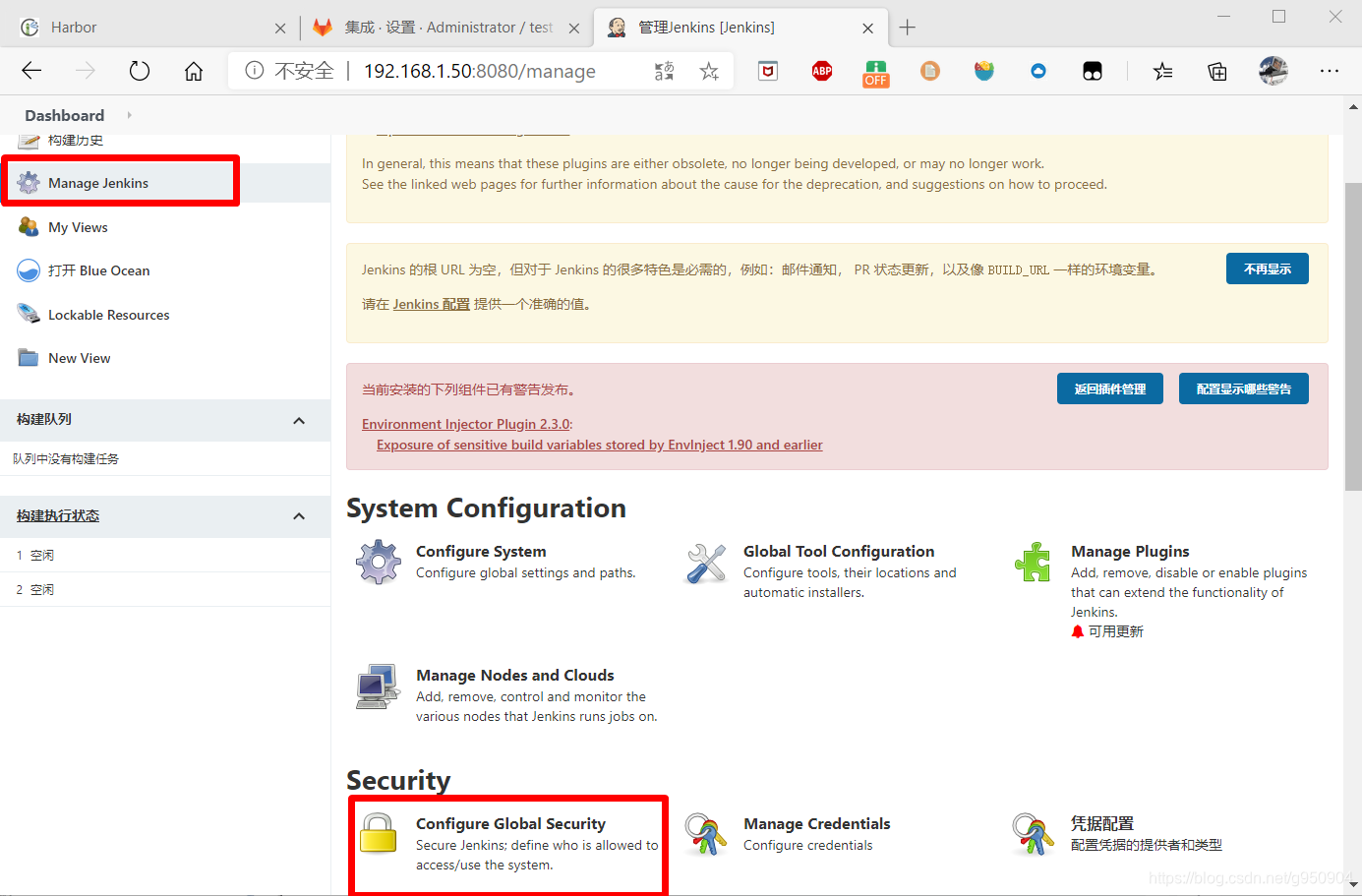
Task: Open 打开 Blue Ocean sidebar link
Action: tap(99, 270)
